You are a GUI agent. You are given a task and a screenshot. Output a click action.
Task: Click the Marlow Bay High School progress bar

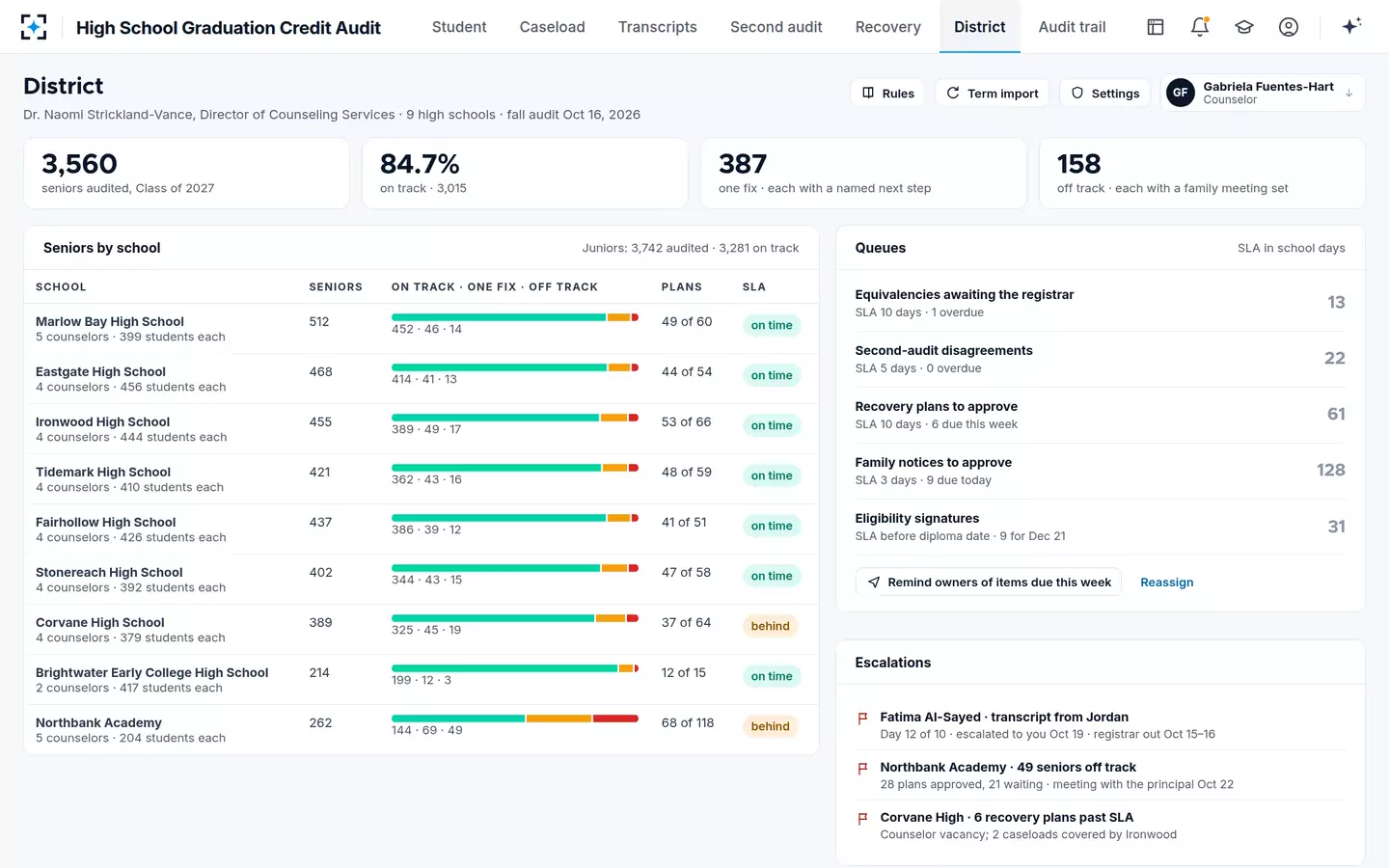click(515, 317)
